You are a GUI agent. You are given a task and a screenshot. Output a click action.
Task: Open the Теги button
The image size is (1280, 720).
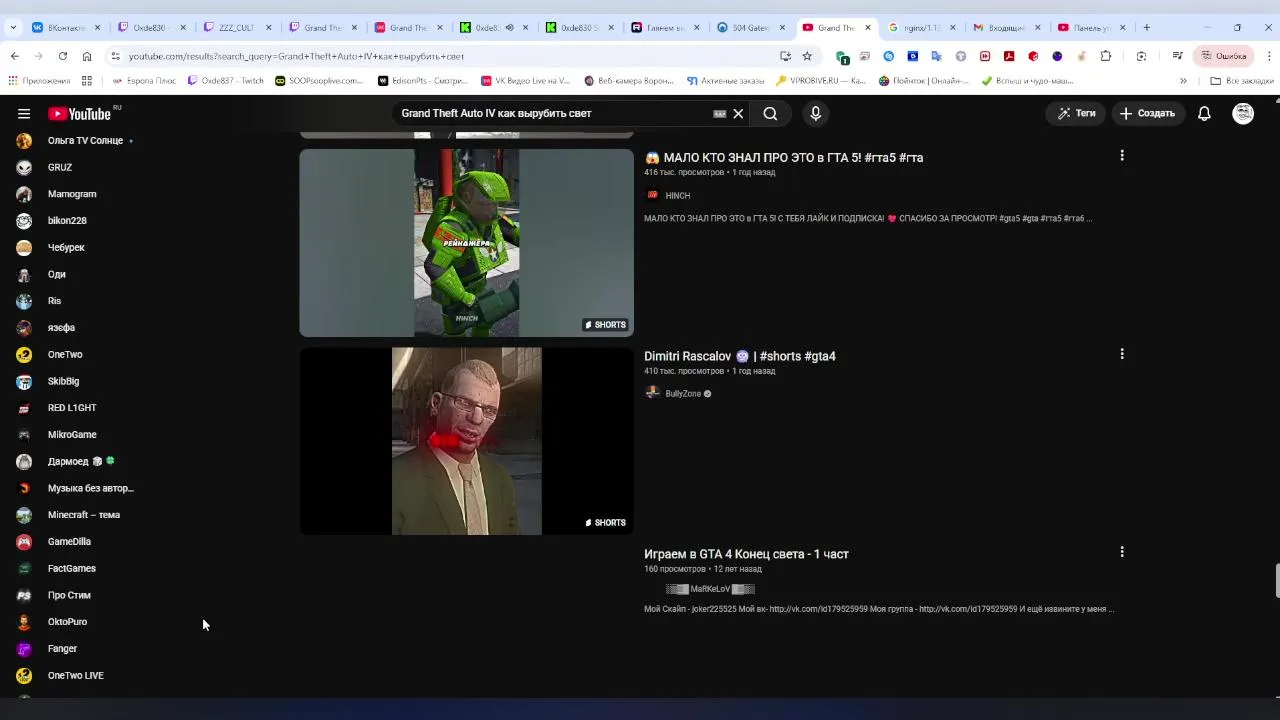pos(1076,114)
